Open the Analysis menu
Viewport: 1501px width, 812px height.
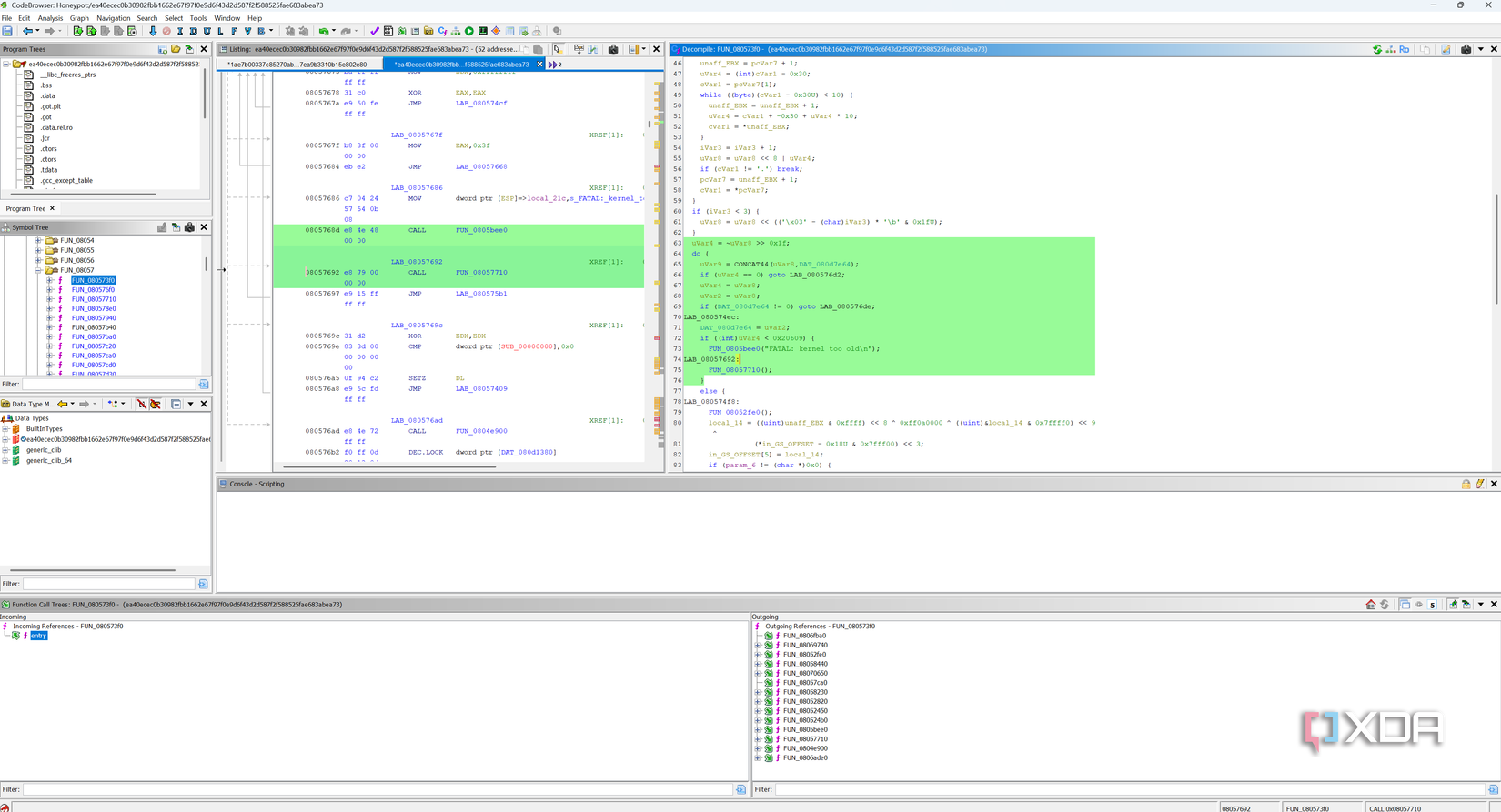click(50, 18)
